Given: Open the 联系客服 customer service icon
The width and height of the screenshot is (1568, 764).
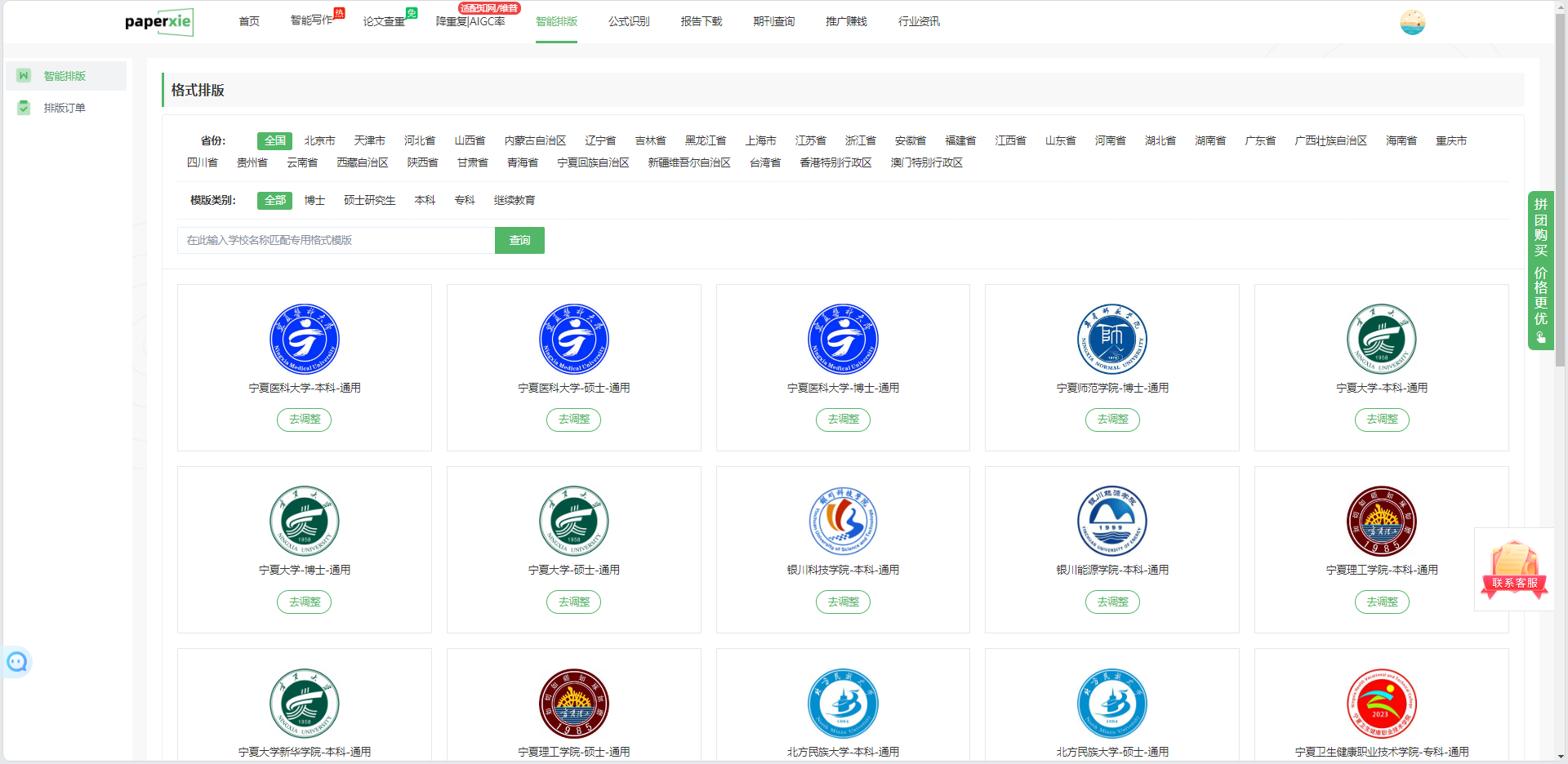Looking at the screenshot, I should (1514, 570).
